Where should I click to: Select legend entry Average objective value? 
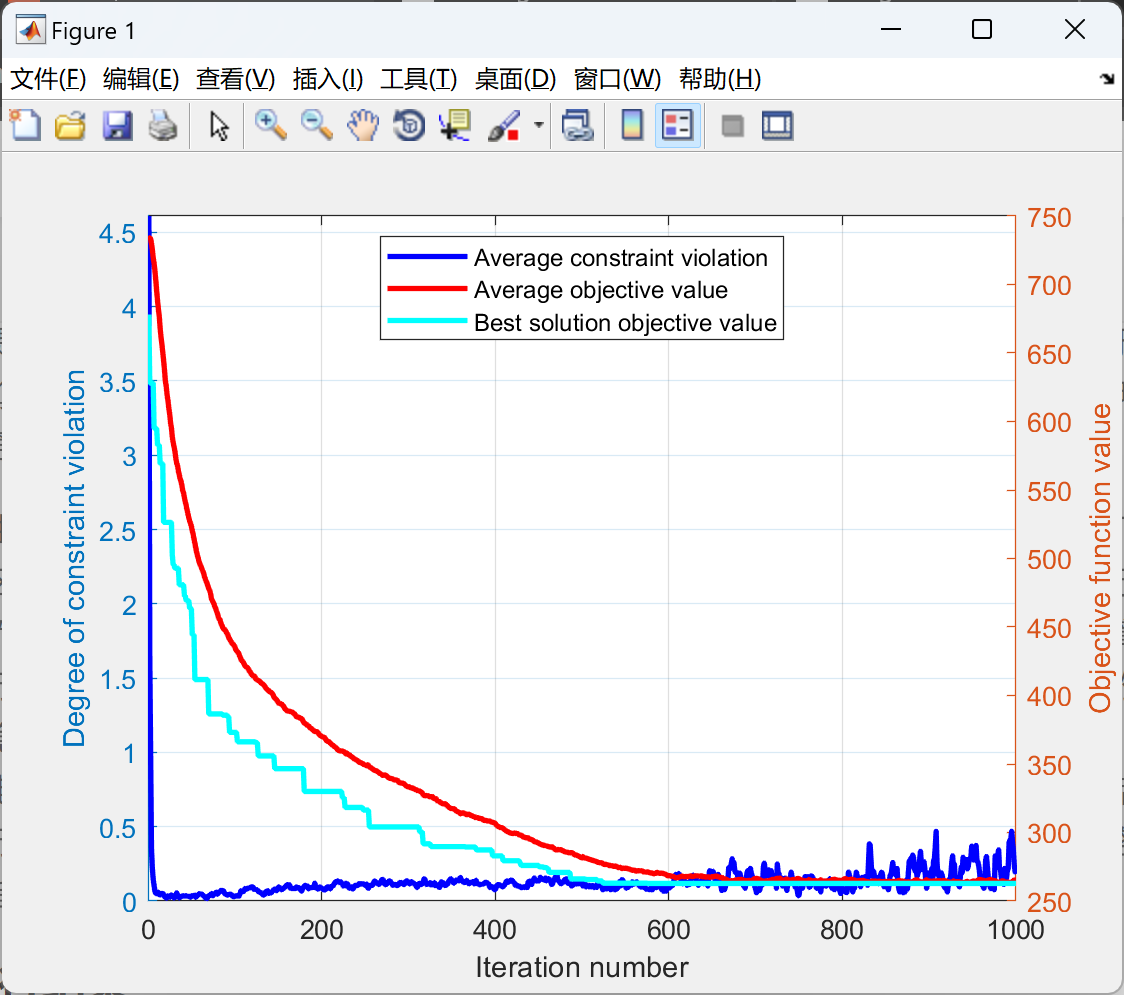(x=601, y=290)
